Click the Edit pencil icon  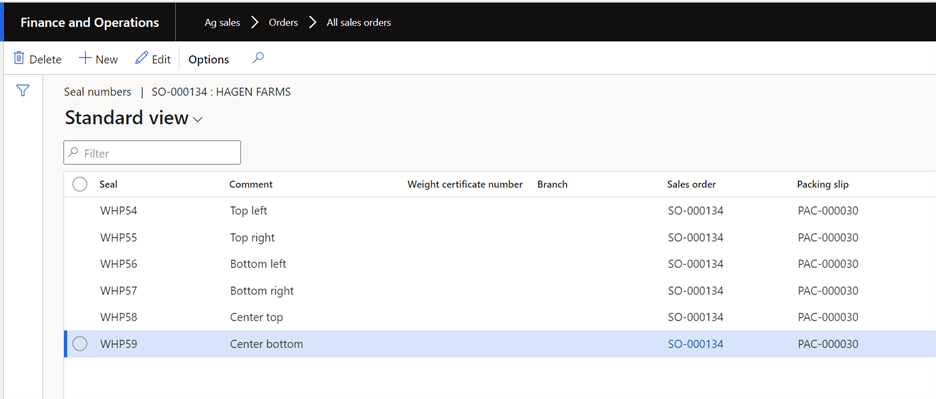point(141,59)
